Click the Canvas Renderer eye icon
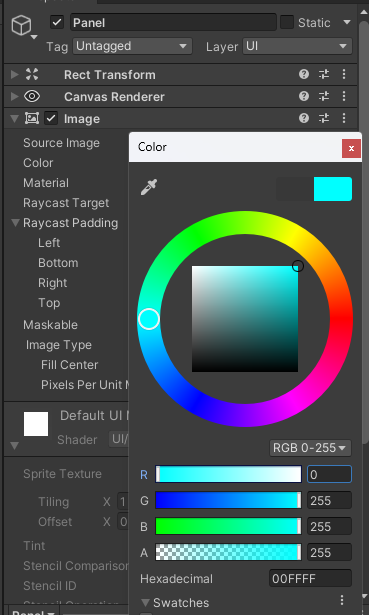369x615 pixels. pos(32,96)
